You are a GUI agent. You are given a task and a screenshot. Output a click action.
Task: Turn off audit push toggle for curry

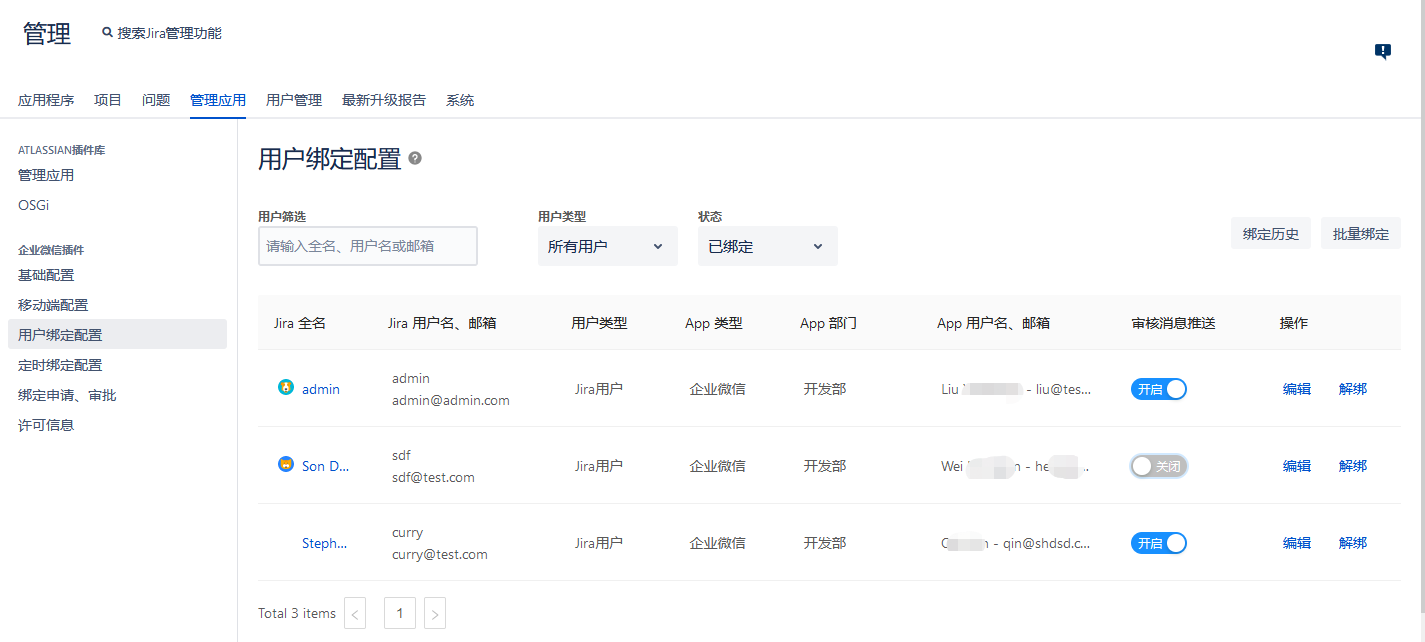1159,543
